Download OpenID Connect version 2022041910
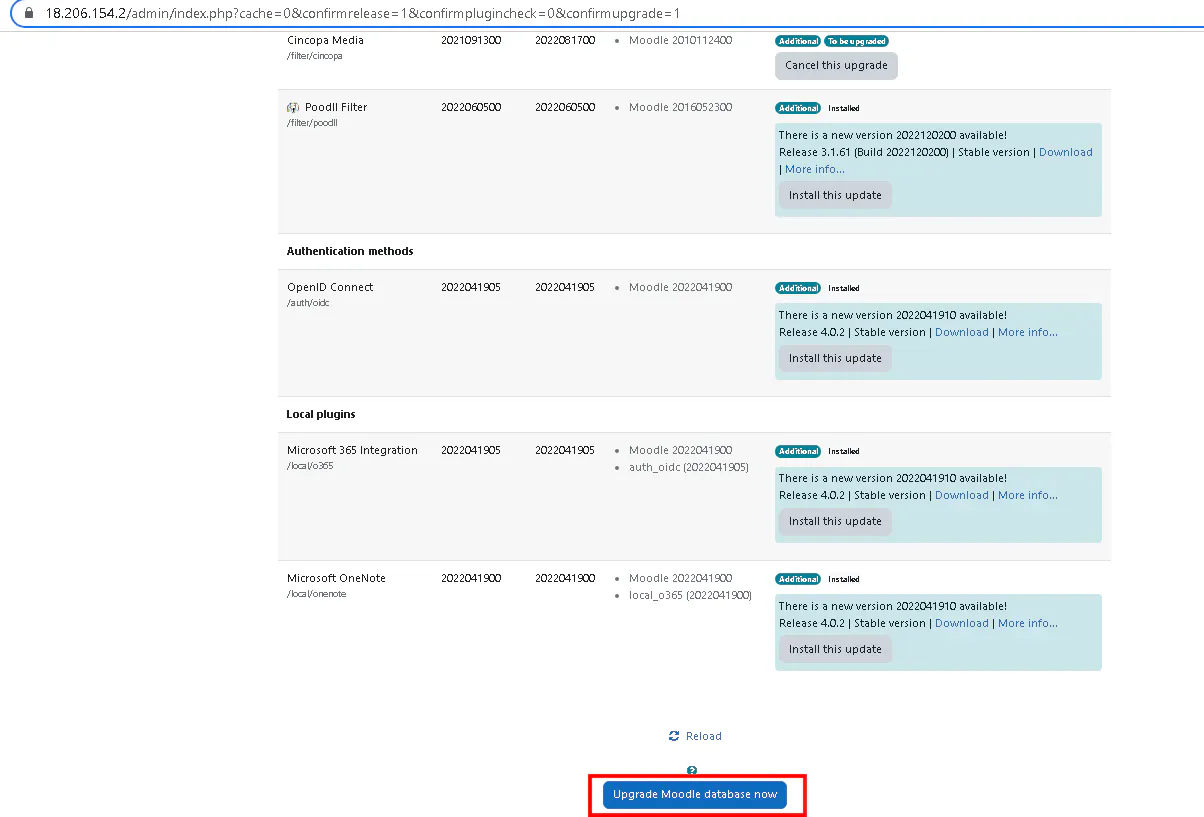 (961, 332)
